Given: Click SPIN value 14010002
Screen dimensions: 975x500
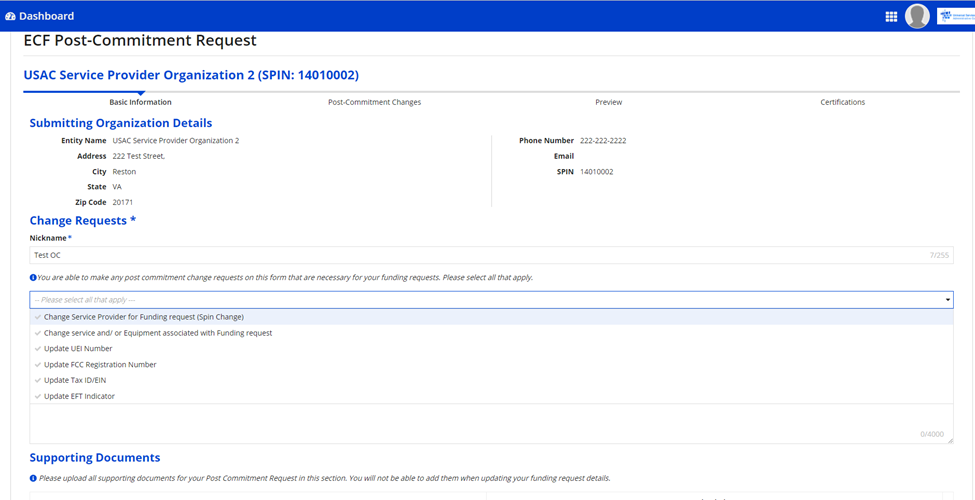Looking at the screenshot, I should click(597, 172).
